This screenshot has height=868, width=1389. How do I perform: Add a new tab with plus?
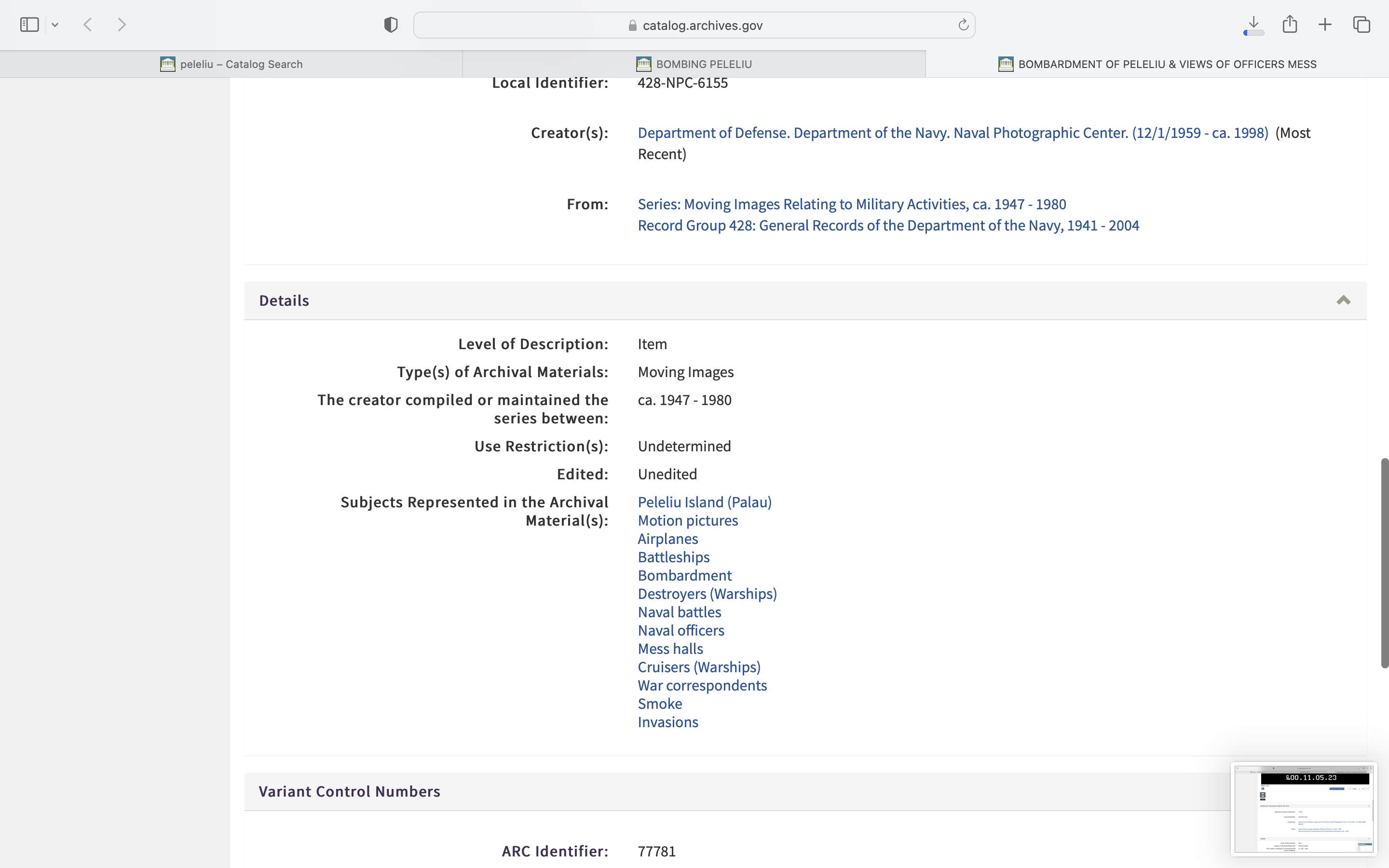(1325, 25)
